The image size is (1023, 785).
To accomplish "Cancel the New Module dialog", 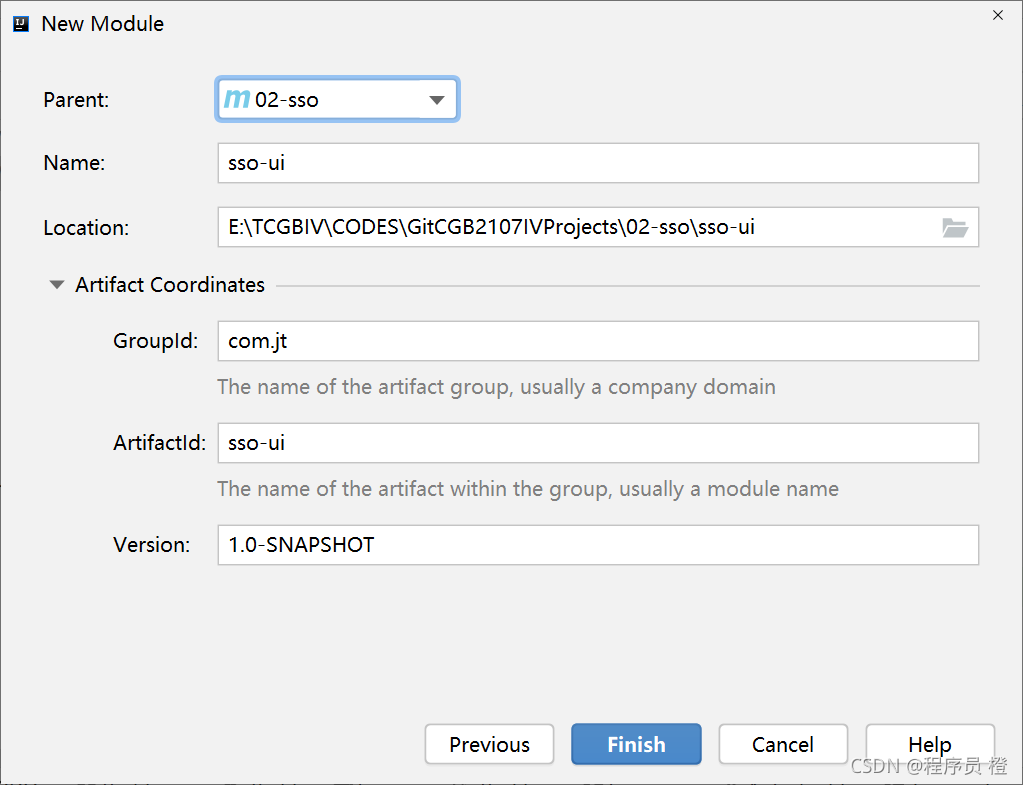I will tap(783, 744).
